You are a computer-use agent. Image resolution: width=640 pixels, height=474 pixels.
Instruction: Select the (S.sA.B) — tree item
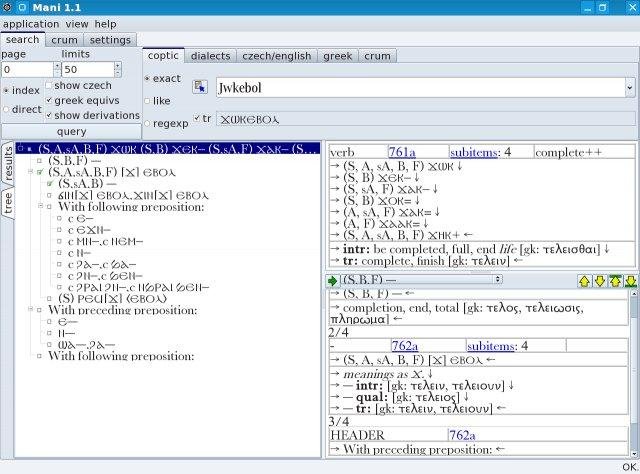pyautogui.click(x=87, y=183)
